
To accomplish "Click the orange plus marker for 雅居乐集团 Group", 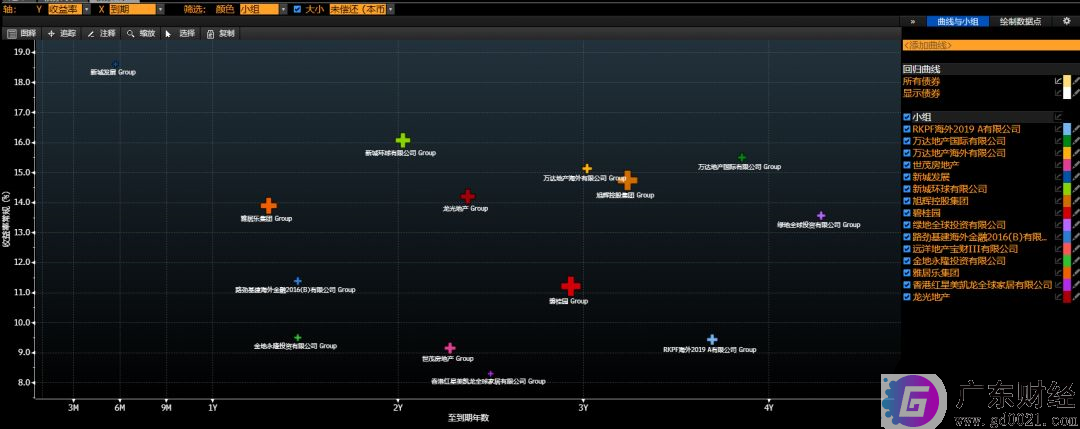I will click(x=269, y=205).
